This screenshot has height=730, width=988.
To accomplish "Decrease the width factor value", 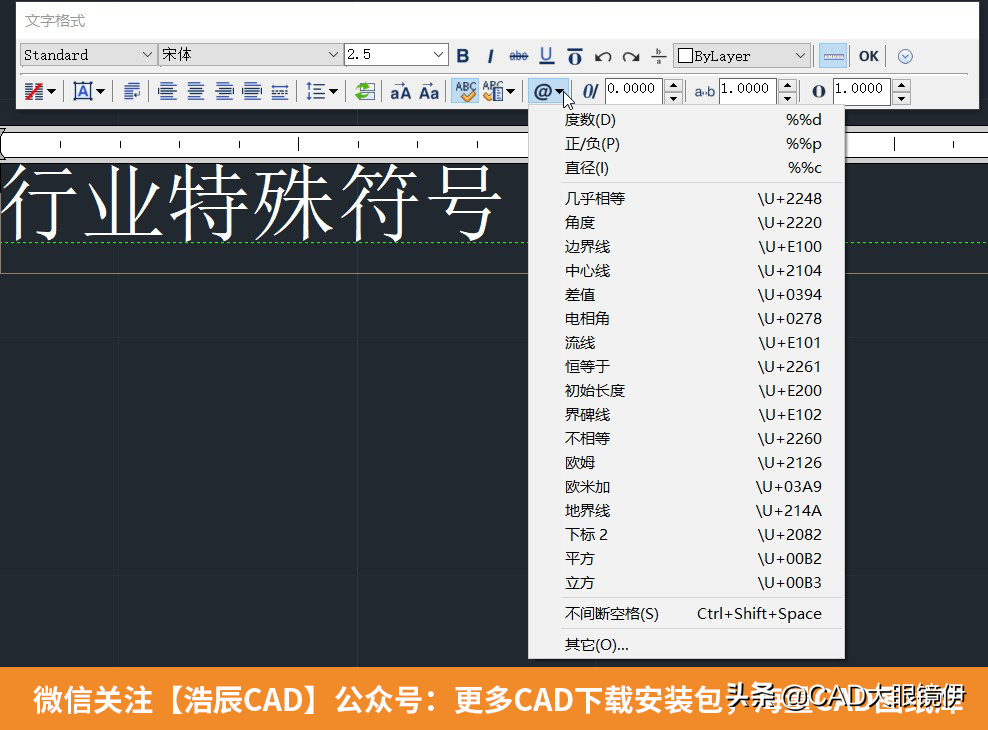I will pos(902,98).
